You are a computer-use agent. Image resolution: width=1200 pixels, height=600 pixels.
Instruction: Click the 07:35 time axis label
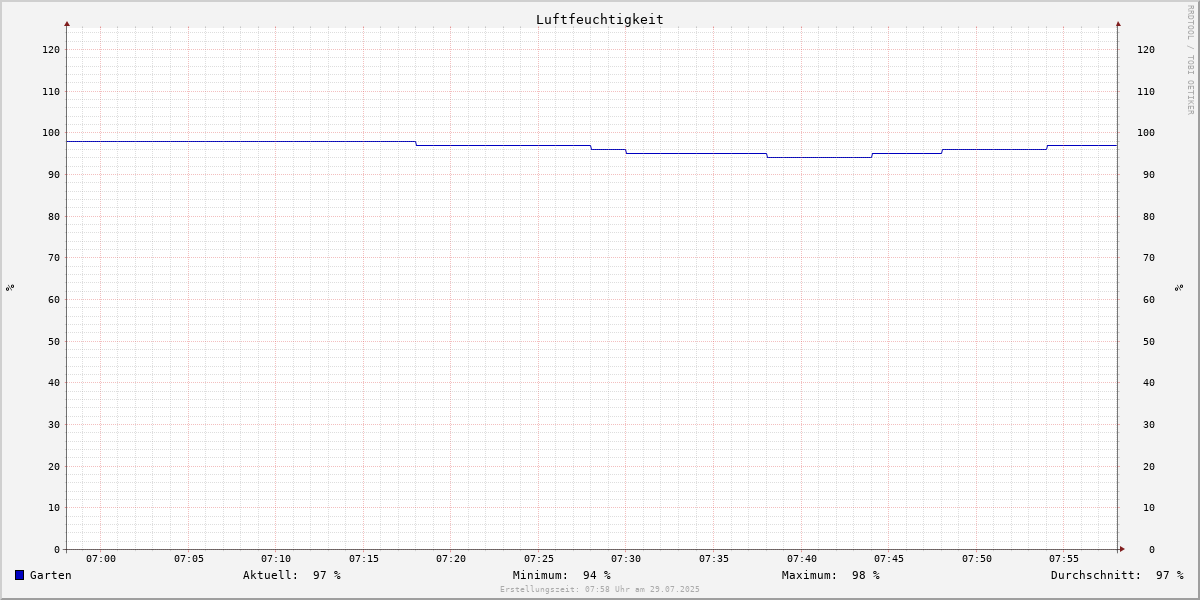click(x=714, y=559)
